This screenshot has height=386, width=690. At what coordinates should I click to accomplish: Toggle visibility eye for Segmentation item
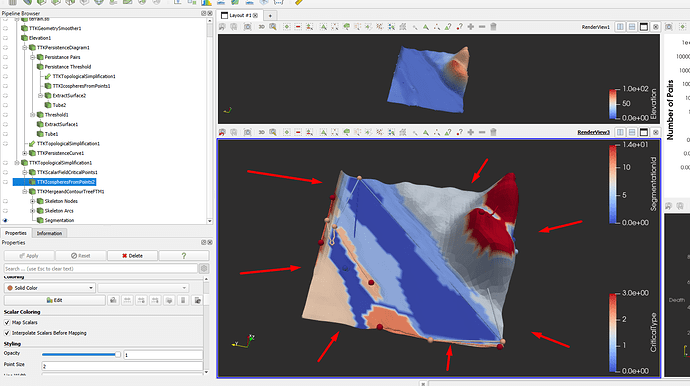tap(5, 221)
